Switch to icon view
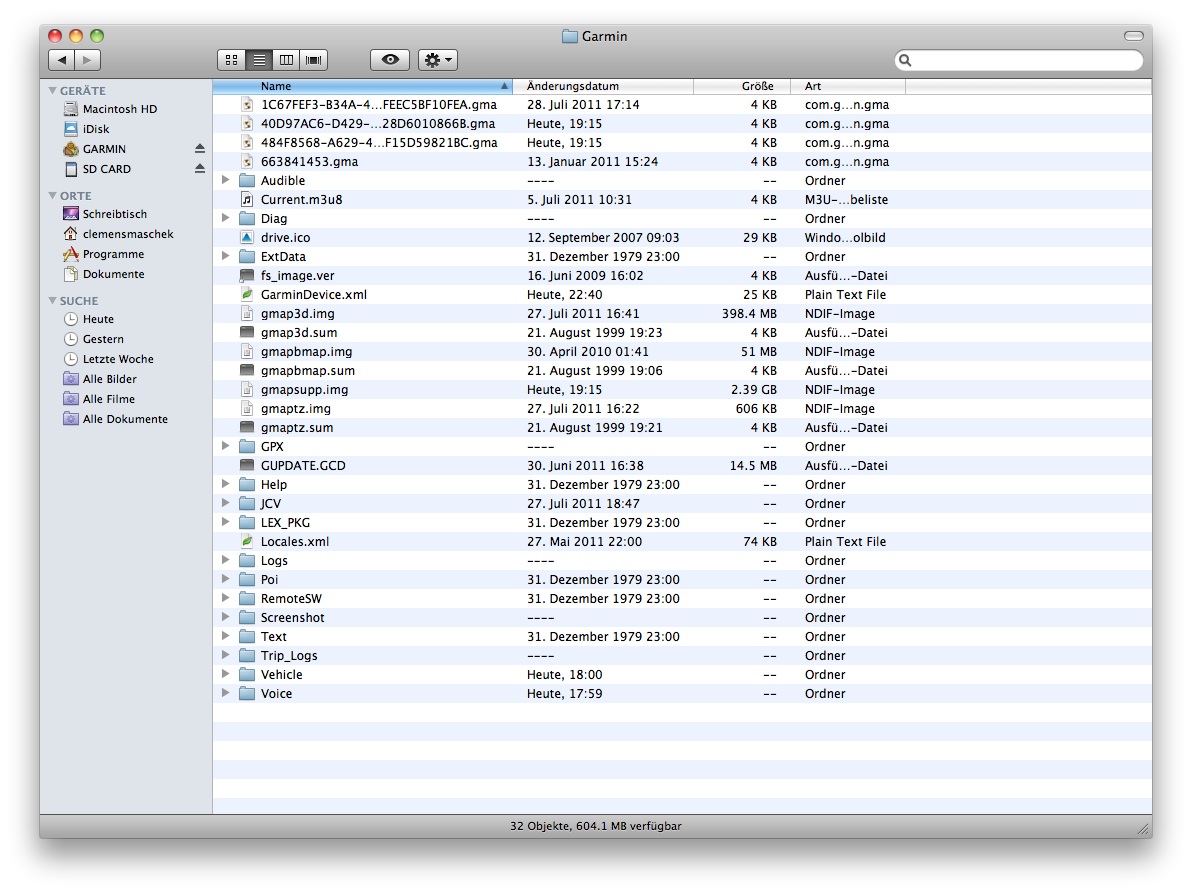This screenshot has height=893, width=1192. (x=231, y=60)
